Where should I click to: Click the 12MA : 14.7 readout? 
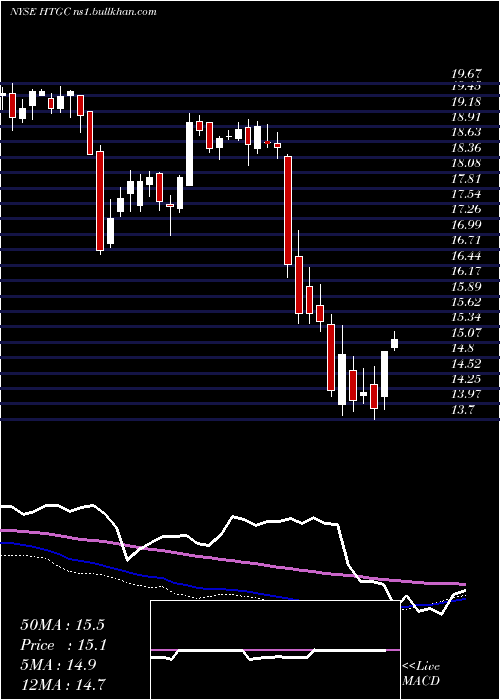(62, 684)
